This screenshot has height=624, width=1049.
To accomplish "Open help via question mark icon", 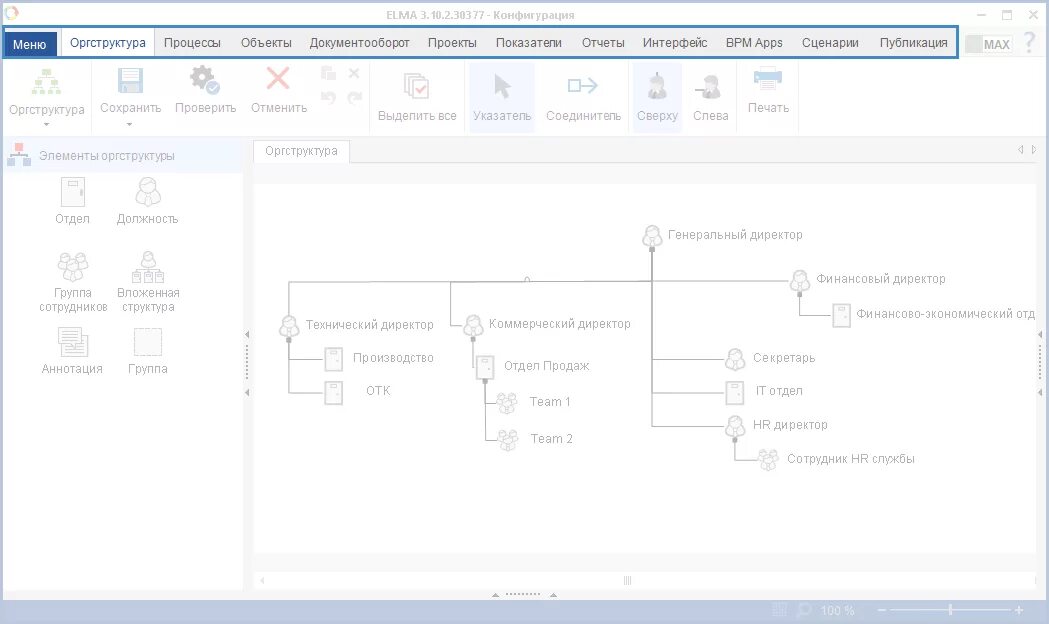I will pos(1030,43).
